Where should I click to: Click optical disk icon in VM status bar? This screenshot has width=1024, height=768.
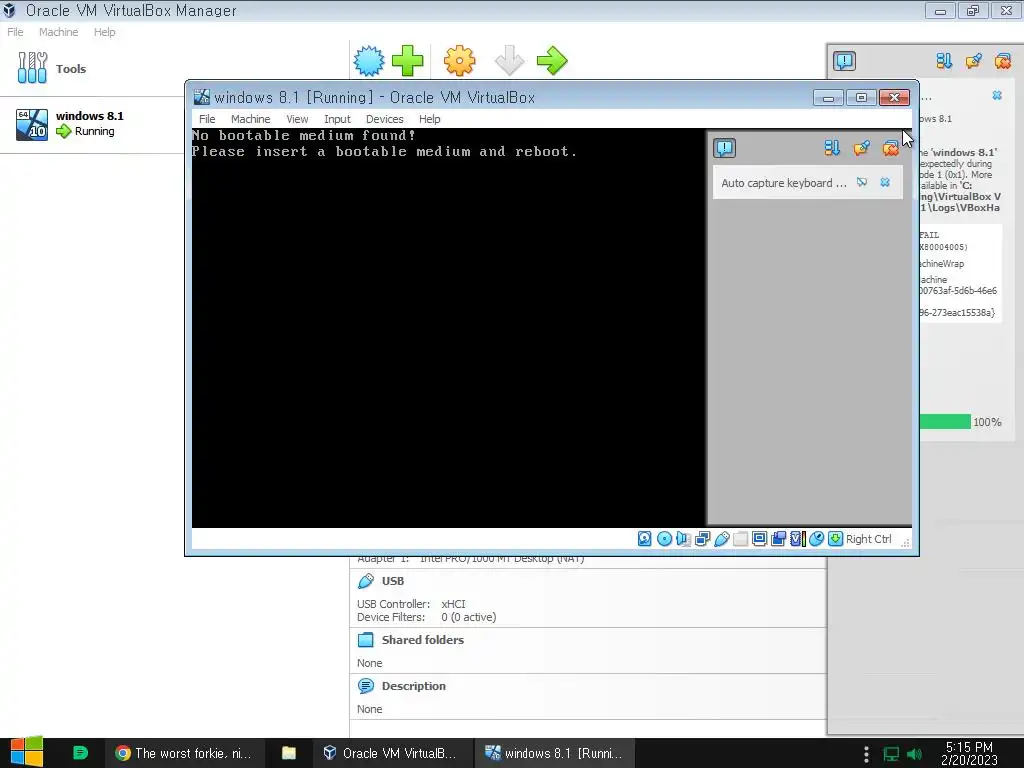tap(664, 539)
